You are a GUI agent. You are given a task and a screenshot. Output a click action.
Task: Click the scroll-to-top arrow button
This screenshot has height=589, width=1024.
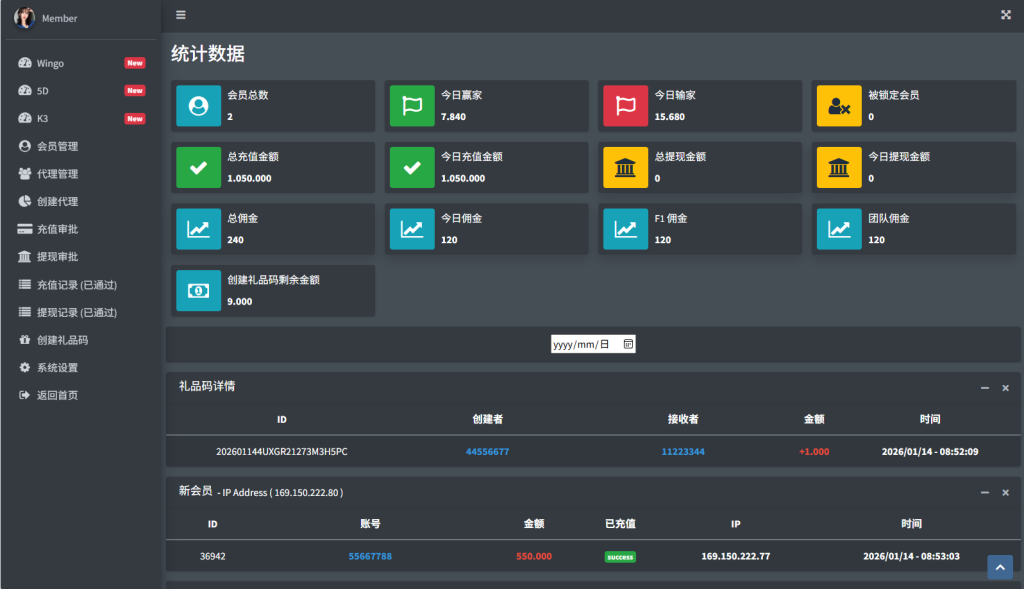tap(999, 567)
